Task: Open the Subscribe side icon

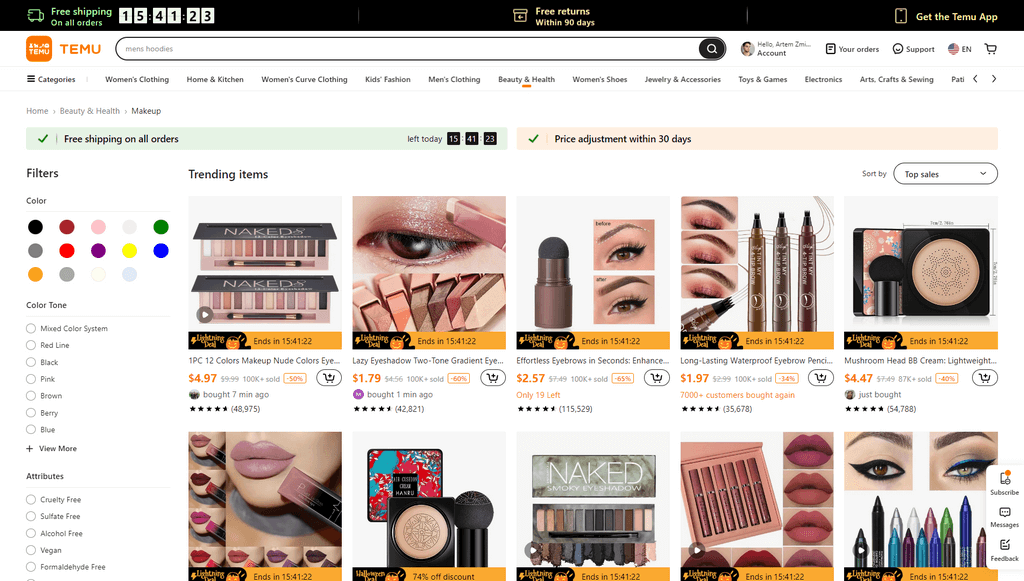Action: 1004,483
